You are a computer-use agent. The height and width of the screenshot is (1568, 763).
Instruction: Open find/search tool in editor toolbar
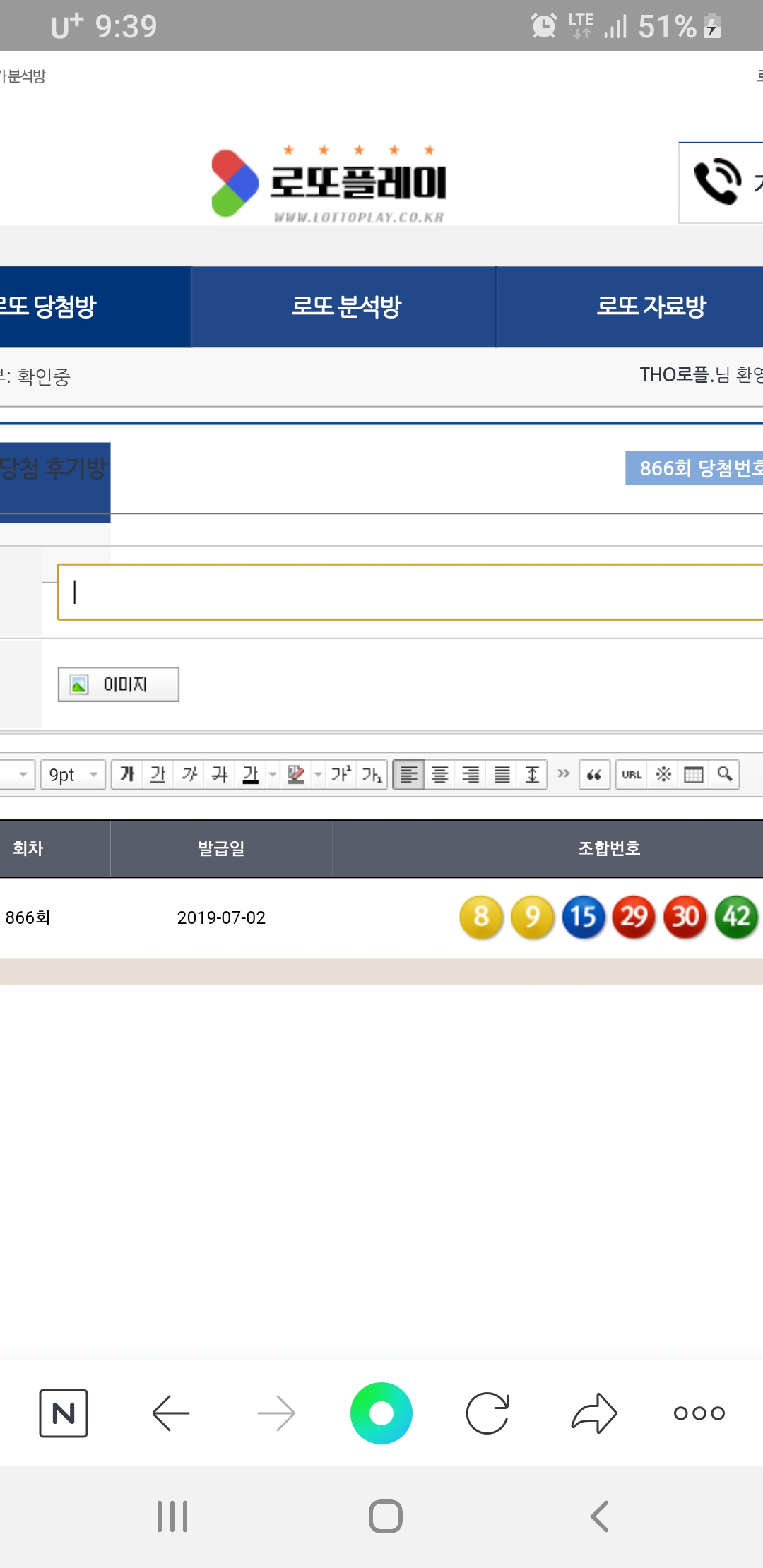coord(724,775)
